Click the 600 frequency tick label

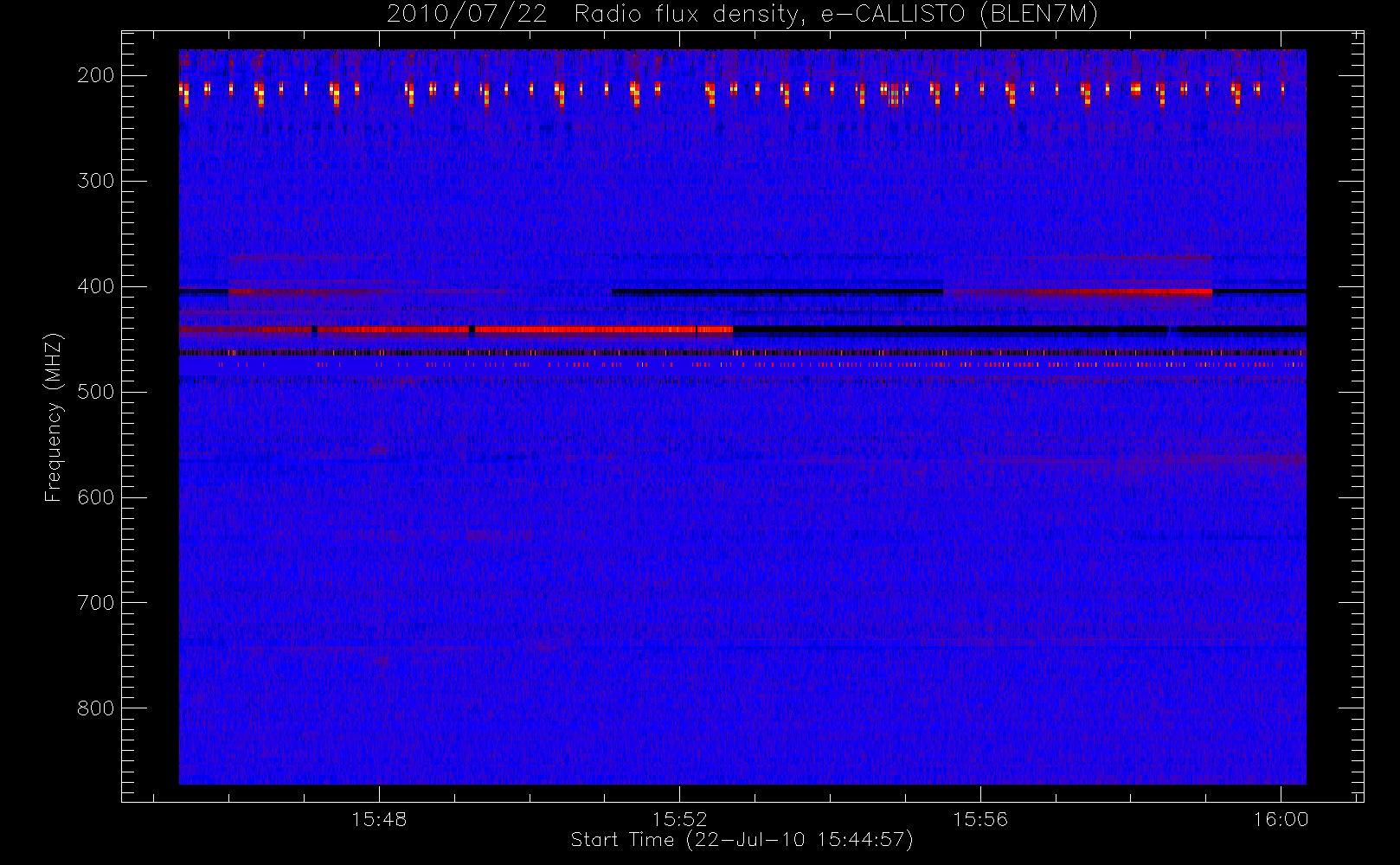tap(96, 497)
